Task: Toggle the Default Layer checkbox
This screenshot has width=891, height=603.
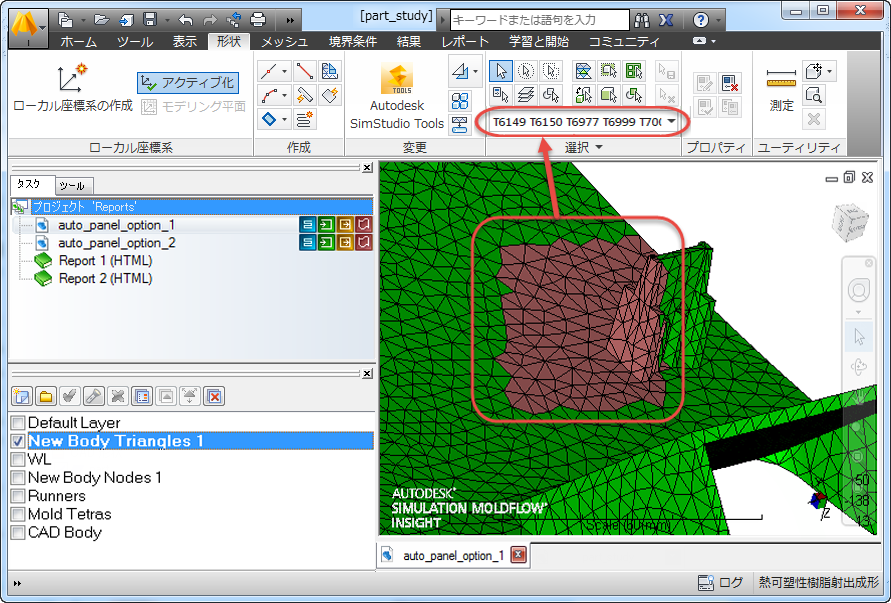Action: pos(18,422)
